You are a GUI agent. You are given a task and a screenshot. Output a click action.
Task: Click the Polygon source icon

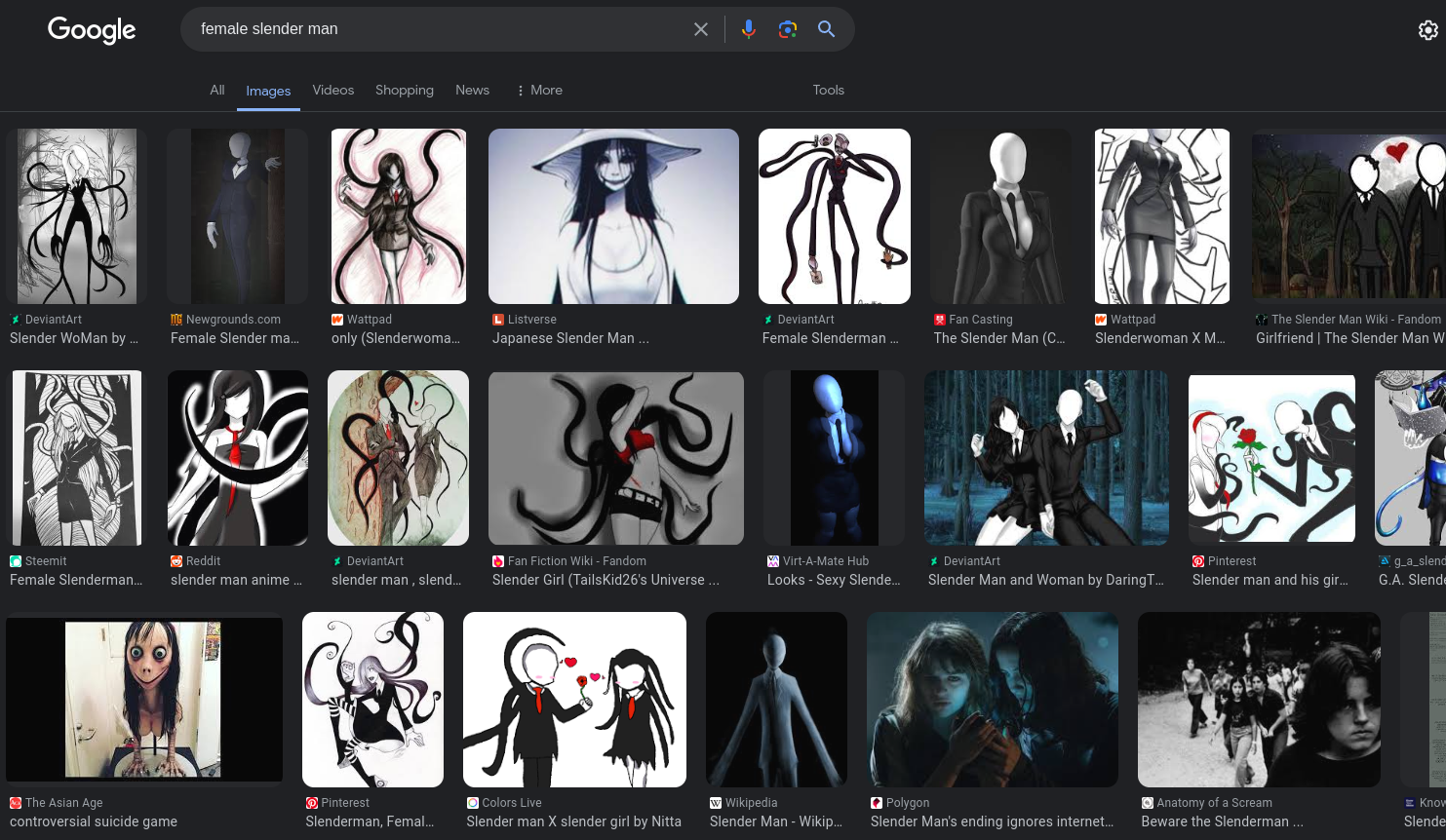(x=877, y=803)
